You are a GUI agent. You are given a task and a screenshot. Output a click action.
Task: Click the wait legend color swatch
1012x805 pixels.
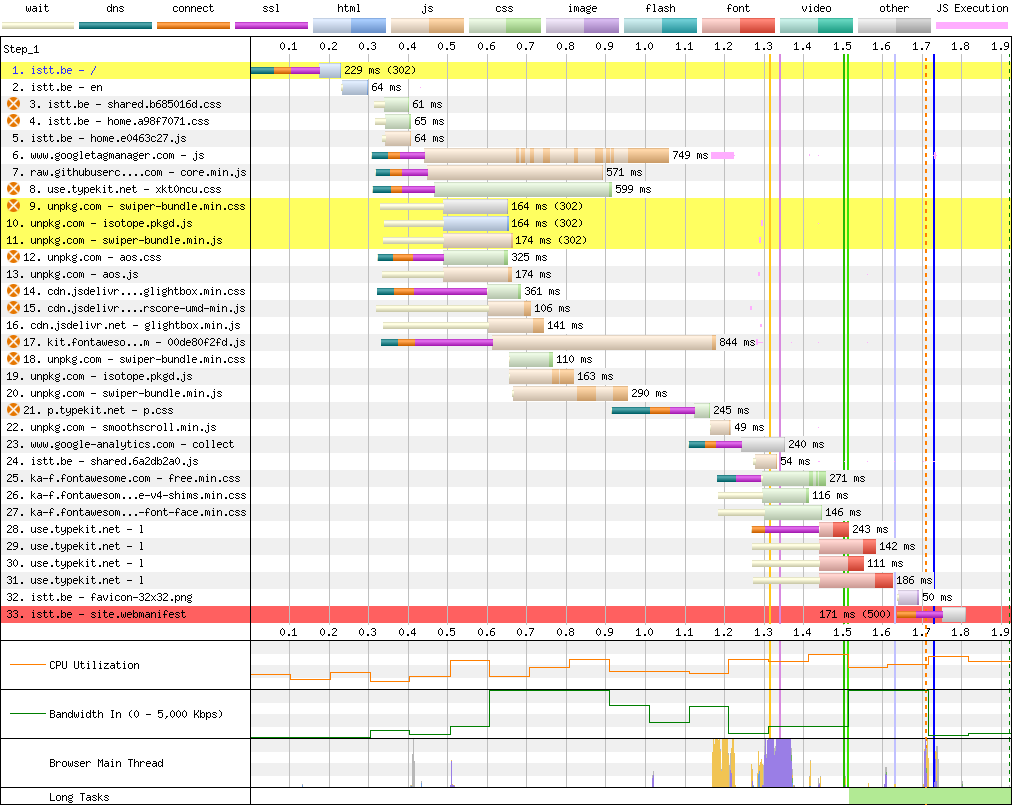(x=38, y=26)
